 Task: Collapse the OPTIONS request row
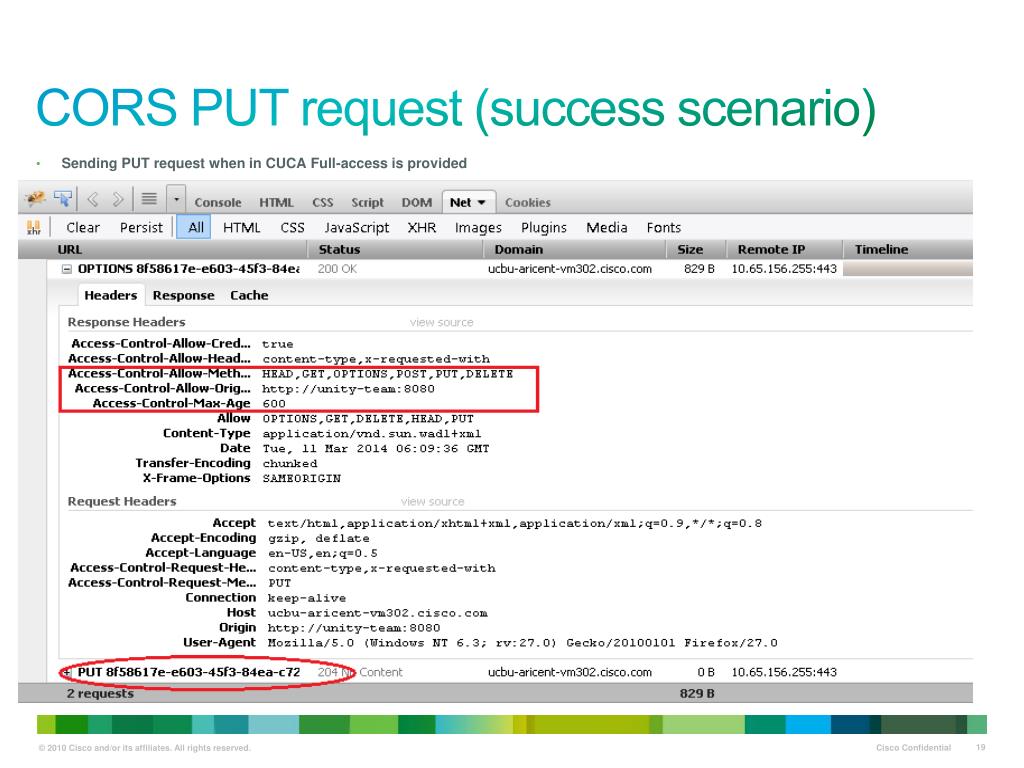[x=67, y=269]
